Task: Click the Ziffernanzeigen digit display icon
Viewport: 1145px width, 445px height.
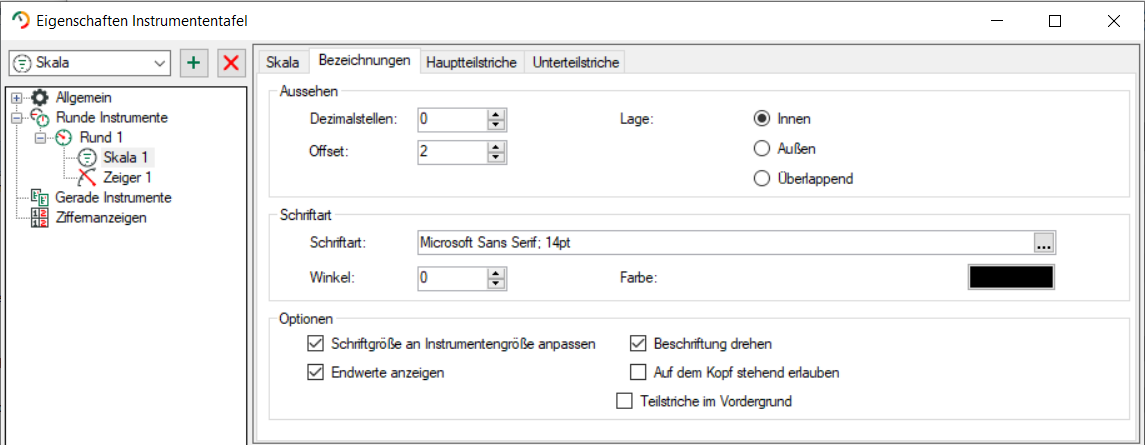Action: point(40,218)
